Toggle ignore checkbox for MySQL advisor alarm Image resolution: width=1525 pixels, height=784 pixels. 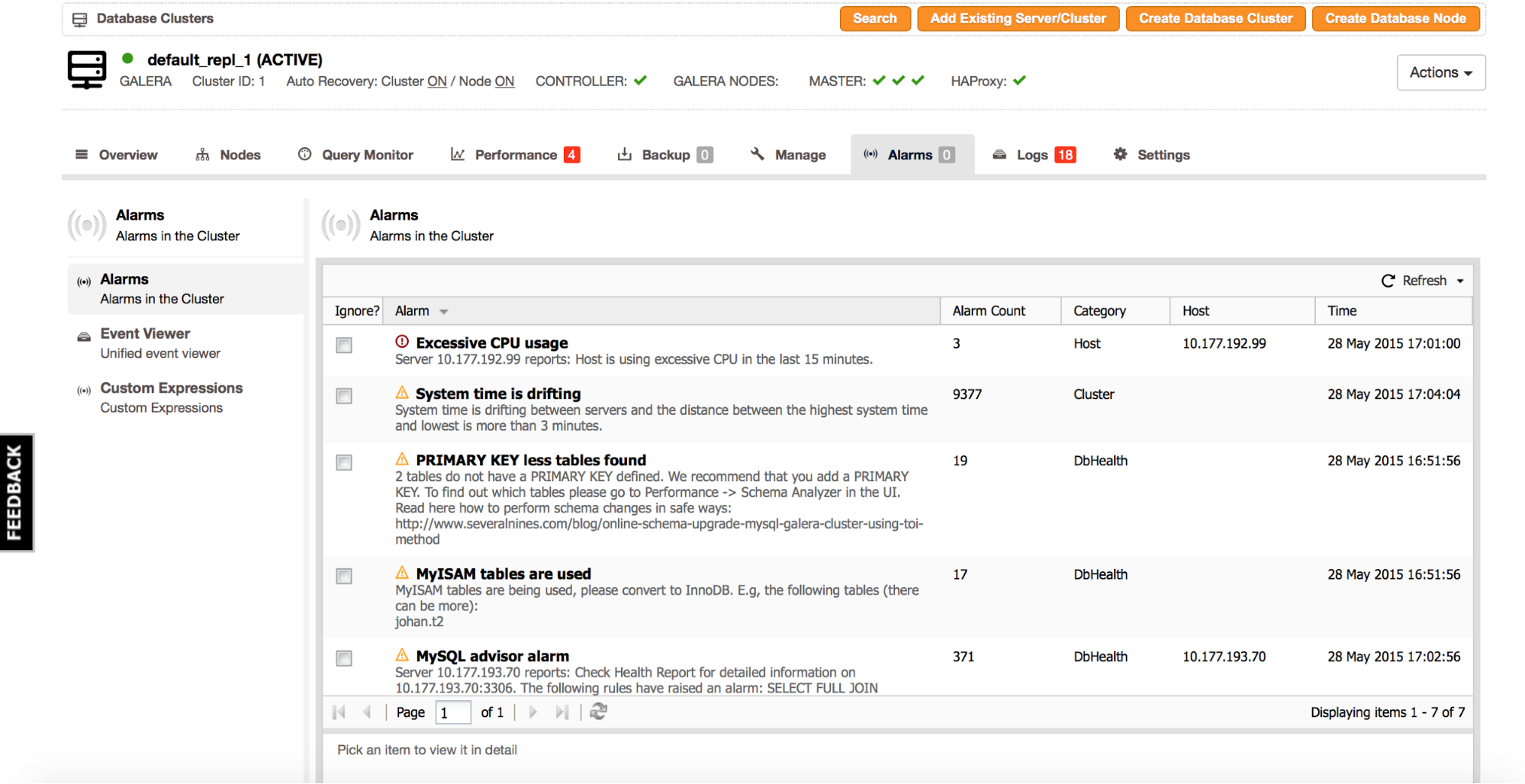pos(344,658)
